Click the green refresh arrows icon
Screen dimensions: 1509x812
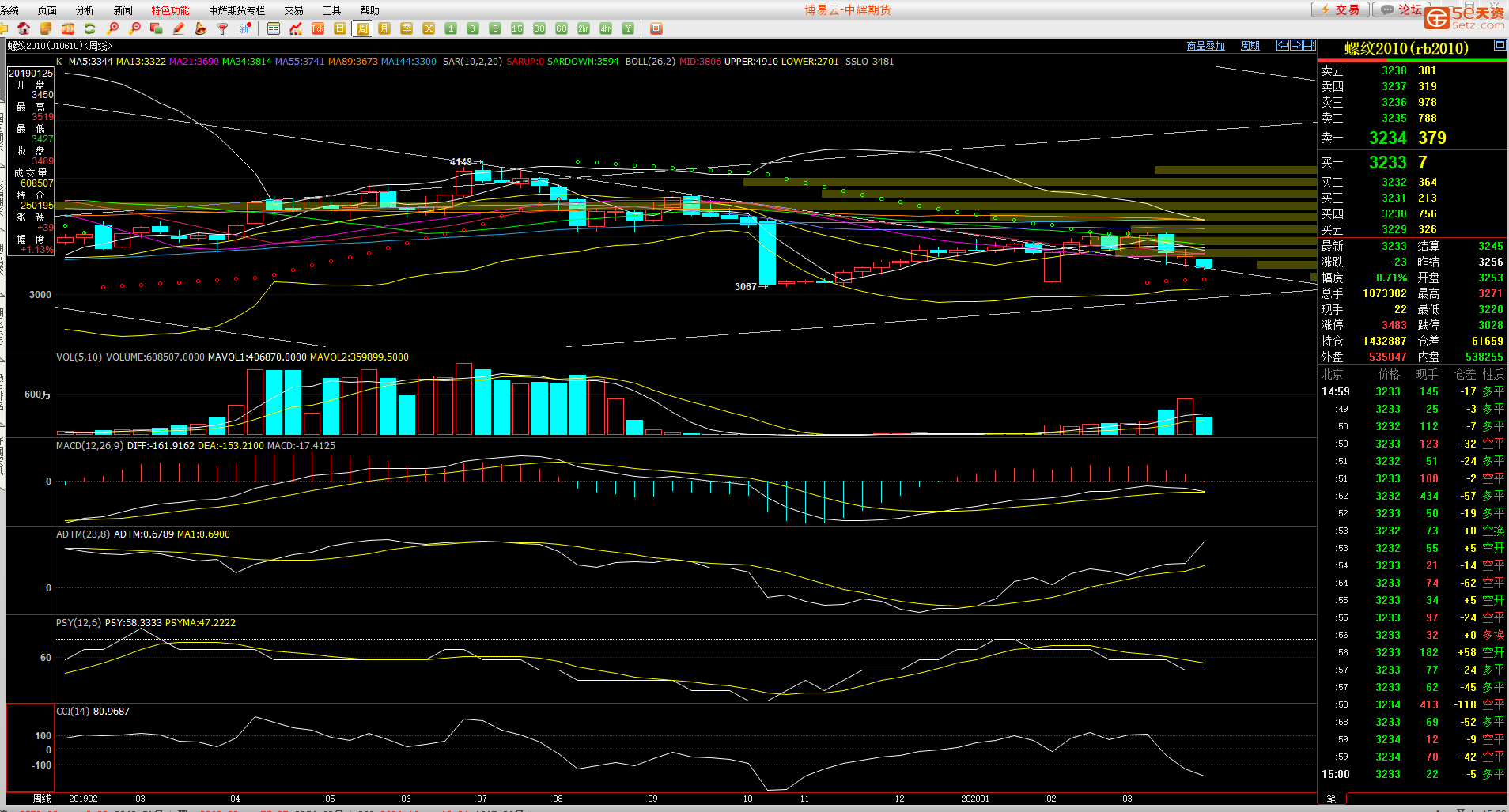[90, 28]
